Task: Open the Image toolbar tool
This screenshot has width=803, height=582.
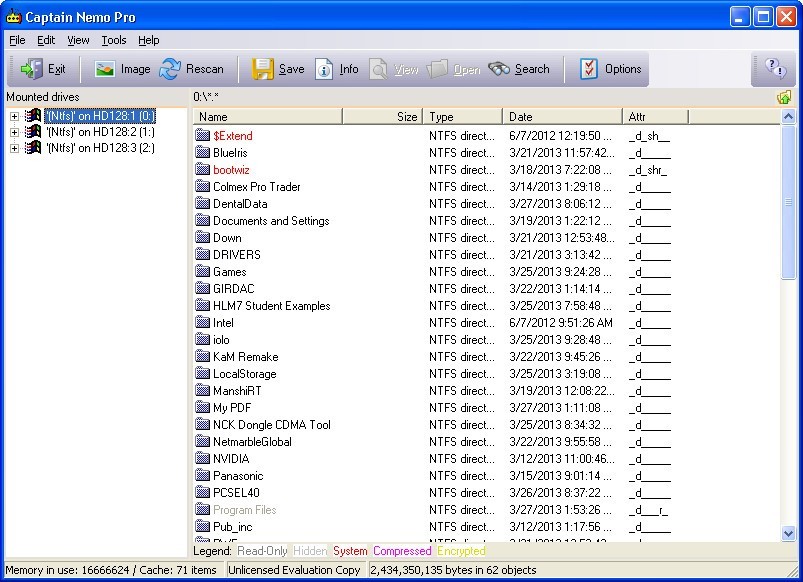Action: [105, 69]
